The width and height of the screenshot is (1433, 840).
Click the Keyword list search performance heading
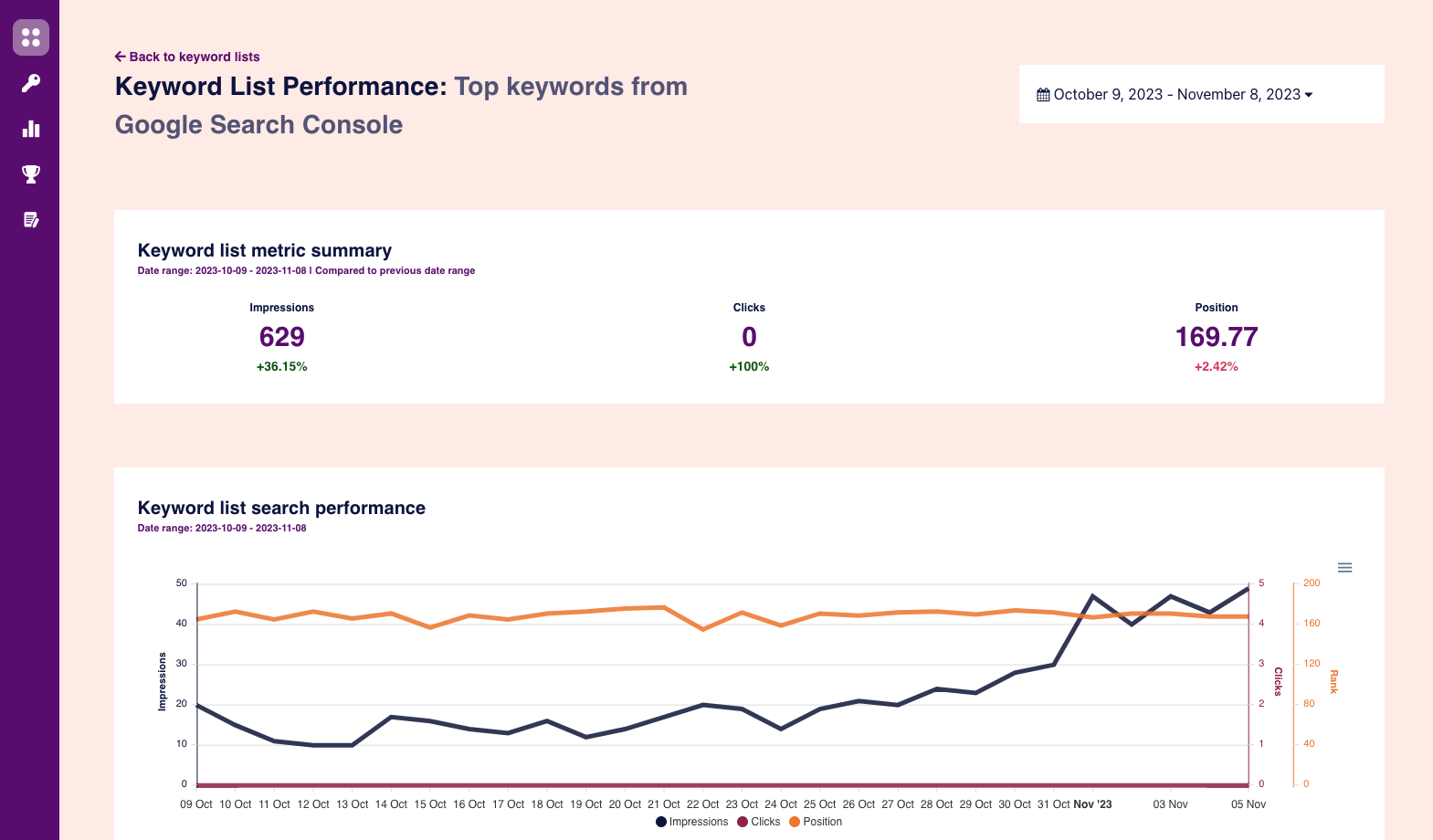[x=281, y=508]
